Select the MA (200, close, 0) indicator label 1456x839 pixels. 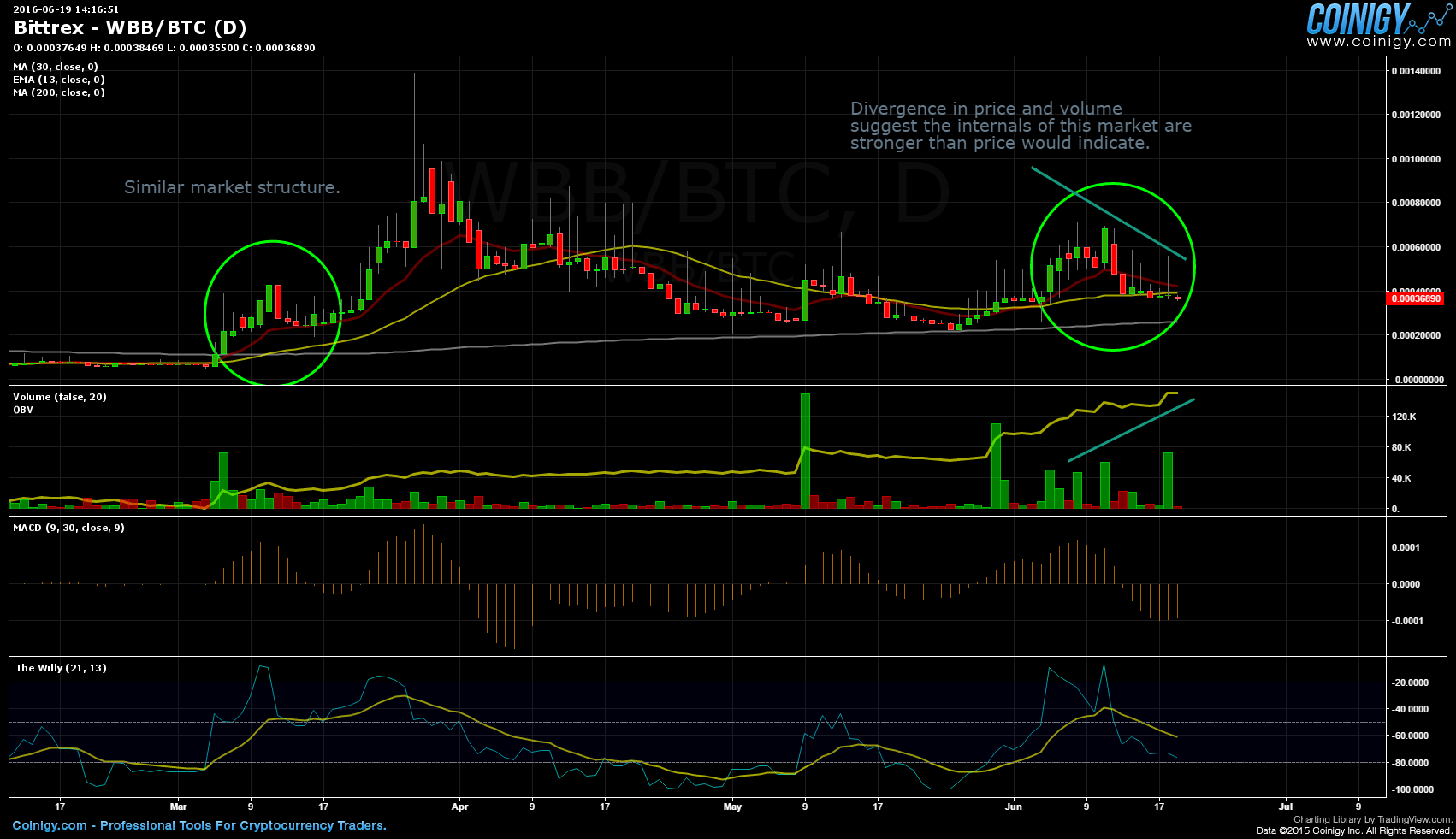point(59,92)
